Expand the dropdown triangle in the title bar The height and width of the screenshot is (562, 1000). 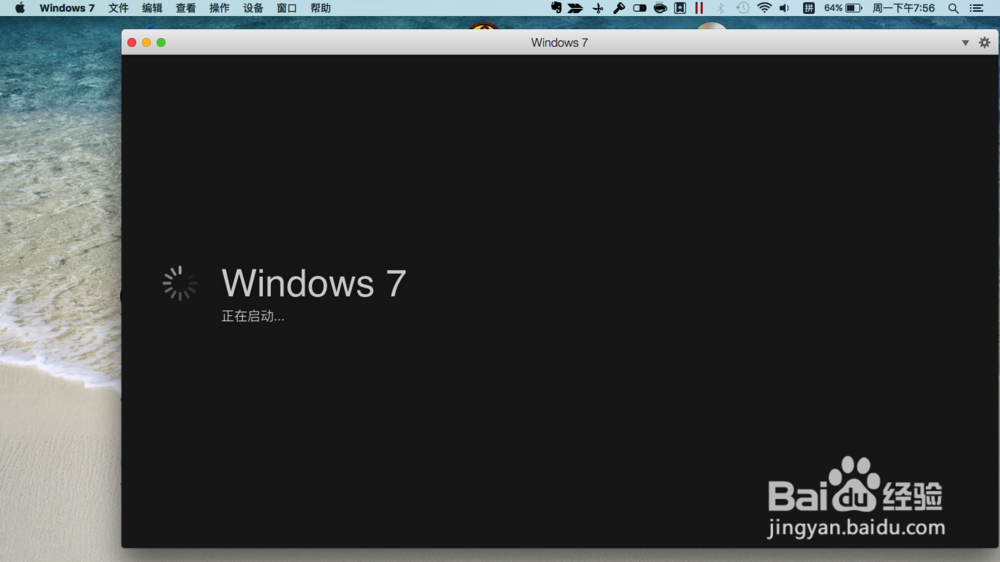[x=966, y=43]
